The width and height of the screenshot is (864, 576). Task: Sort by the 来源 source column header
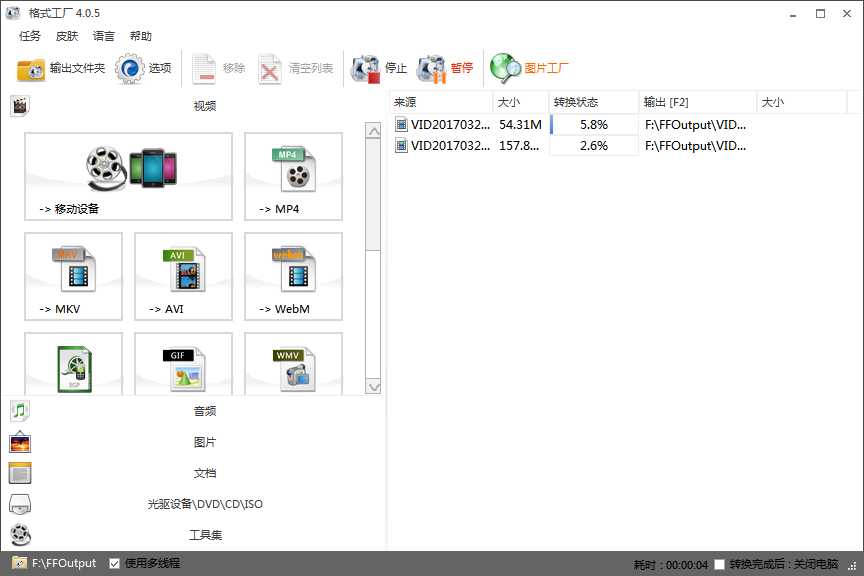[x=441, y=102]
